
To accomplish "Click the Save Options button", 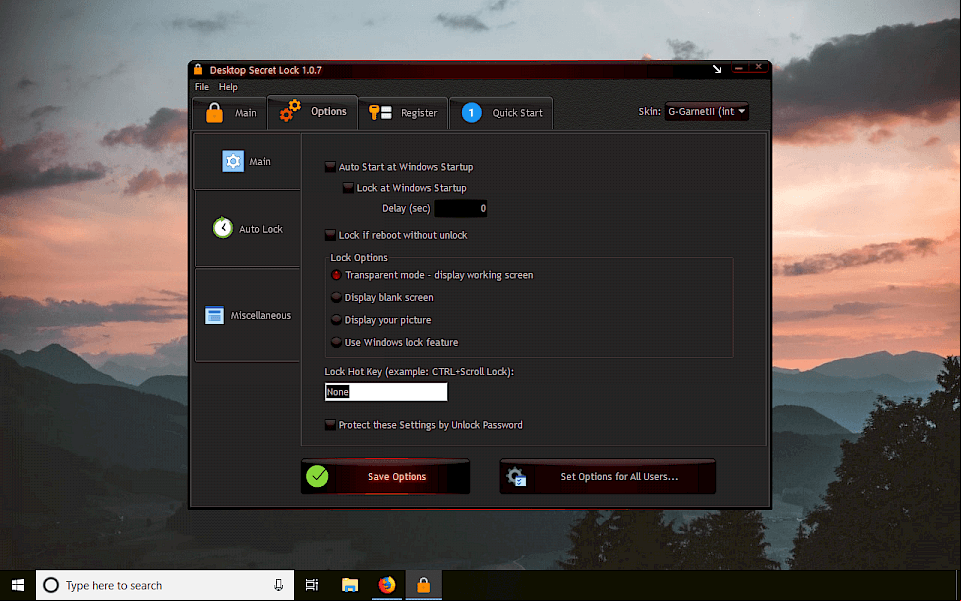I will coord(386,477).
